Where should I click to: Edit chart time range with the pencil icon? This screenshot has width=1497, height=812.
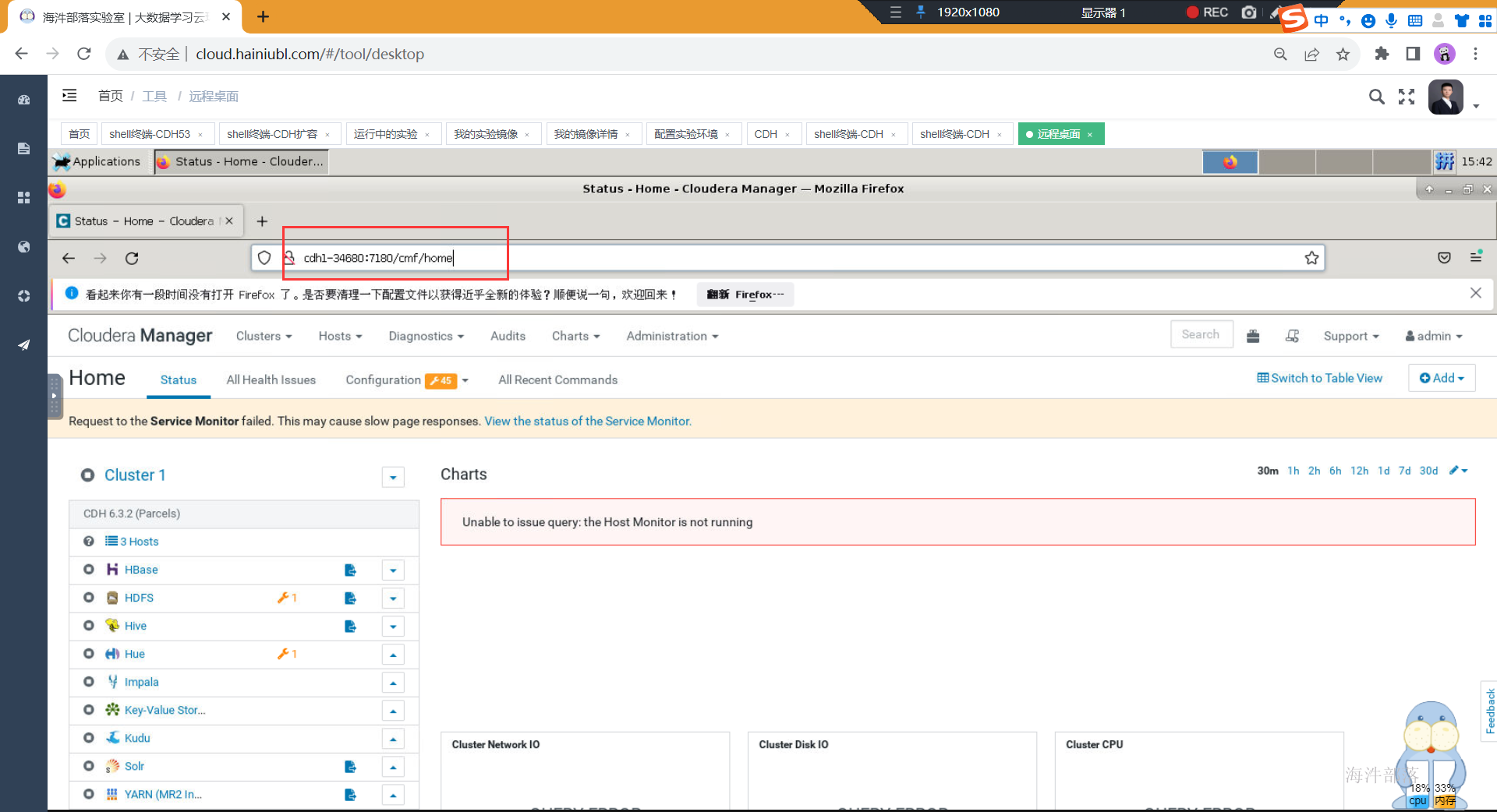pos(1458,471)
